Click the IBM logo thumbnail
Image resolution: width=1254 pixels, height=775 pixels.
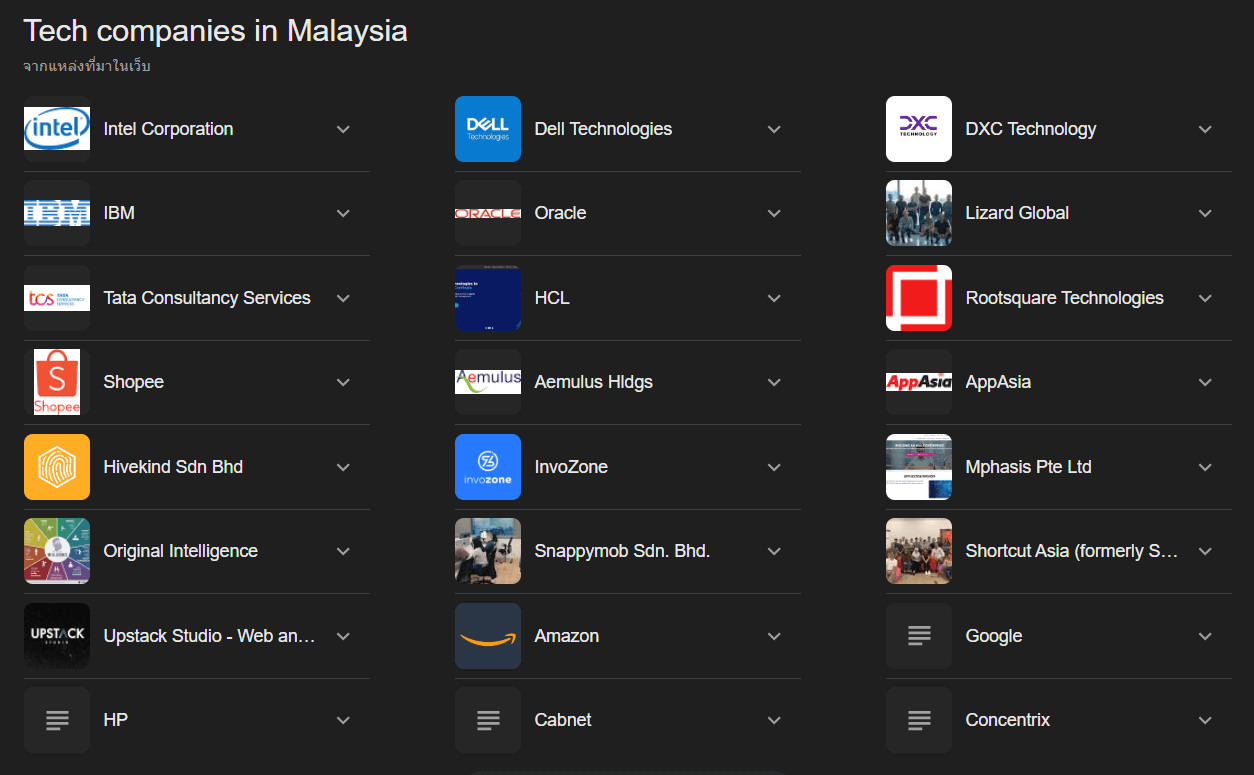(57, 213)
